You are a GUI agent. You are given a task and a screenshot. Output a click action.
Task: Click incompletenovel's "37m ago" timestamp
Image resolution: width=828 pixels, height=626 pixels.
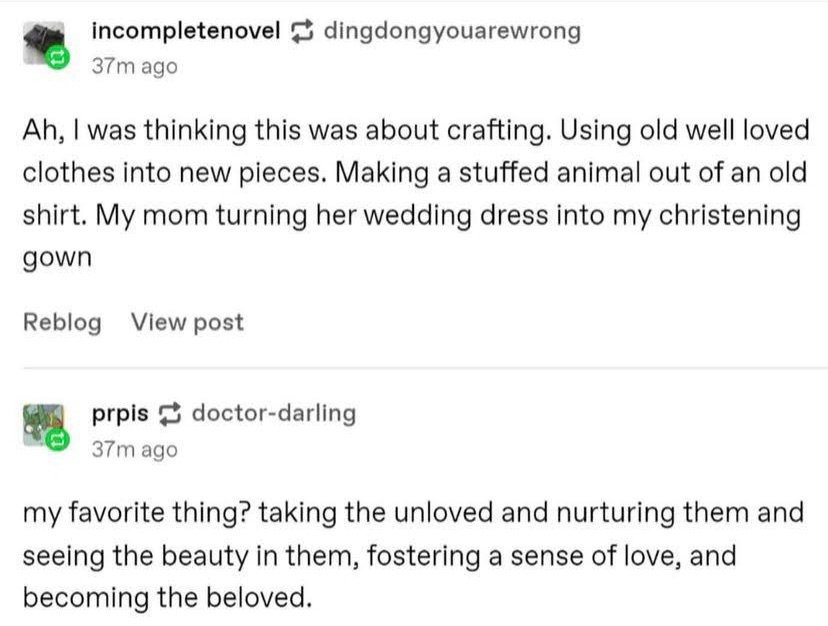pyautogui.click(x=134, y=66)
